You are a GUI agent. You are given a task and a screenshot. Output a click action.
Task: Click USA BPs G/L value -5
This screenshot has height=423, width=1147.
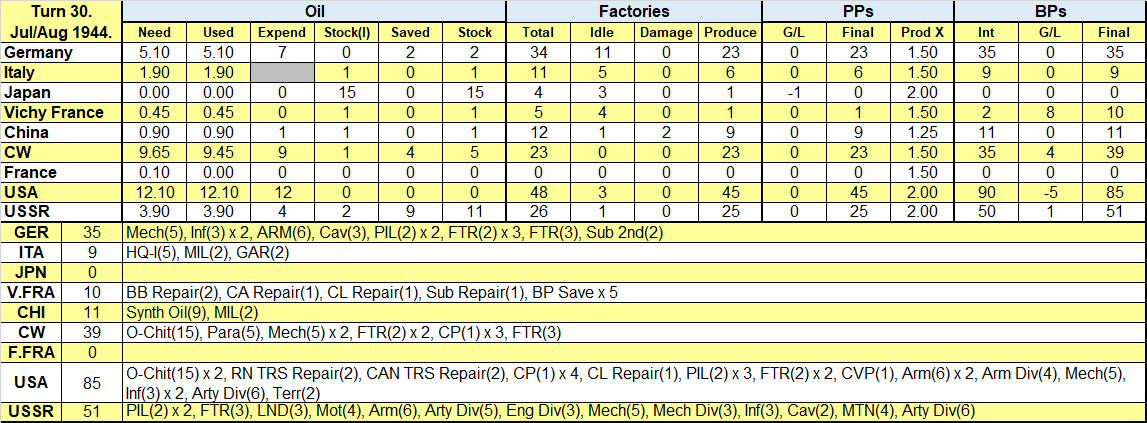tap(1050, 192)
